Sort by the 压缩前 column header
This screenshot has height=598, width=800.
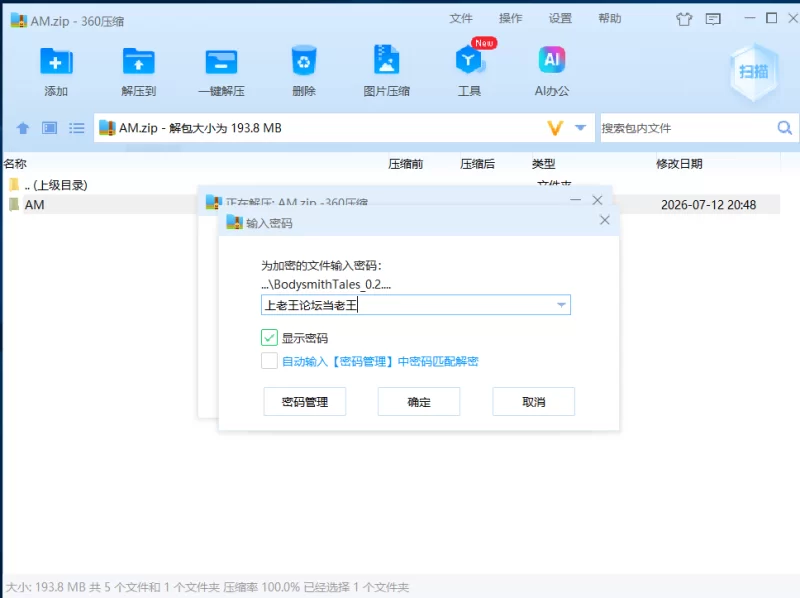pos(406,164)
